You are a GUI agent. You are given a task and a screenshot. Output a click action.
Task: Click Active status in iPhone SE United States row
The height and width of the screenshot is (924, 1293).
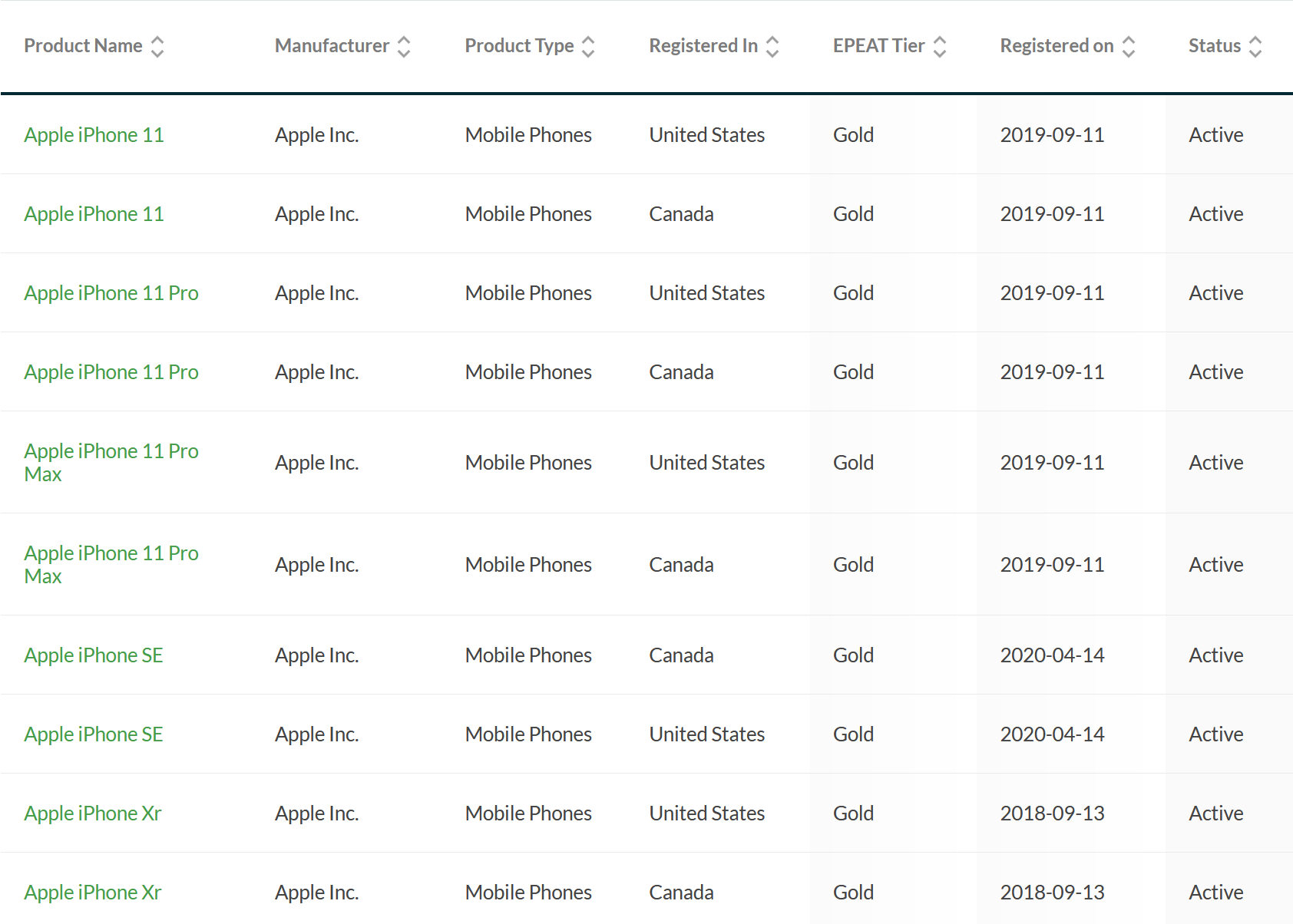1216,734
